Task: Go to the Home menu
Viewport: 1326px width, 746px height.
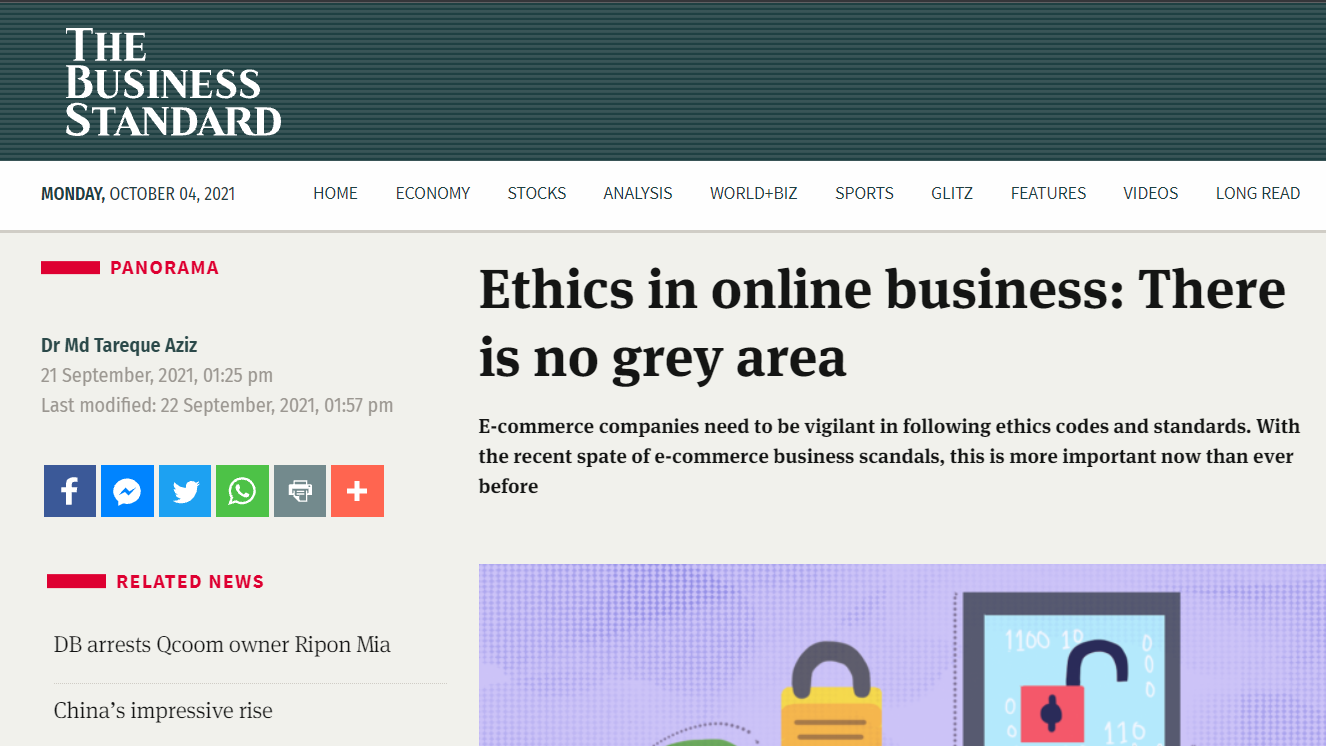Action: (335, 193)
